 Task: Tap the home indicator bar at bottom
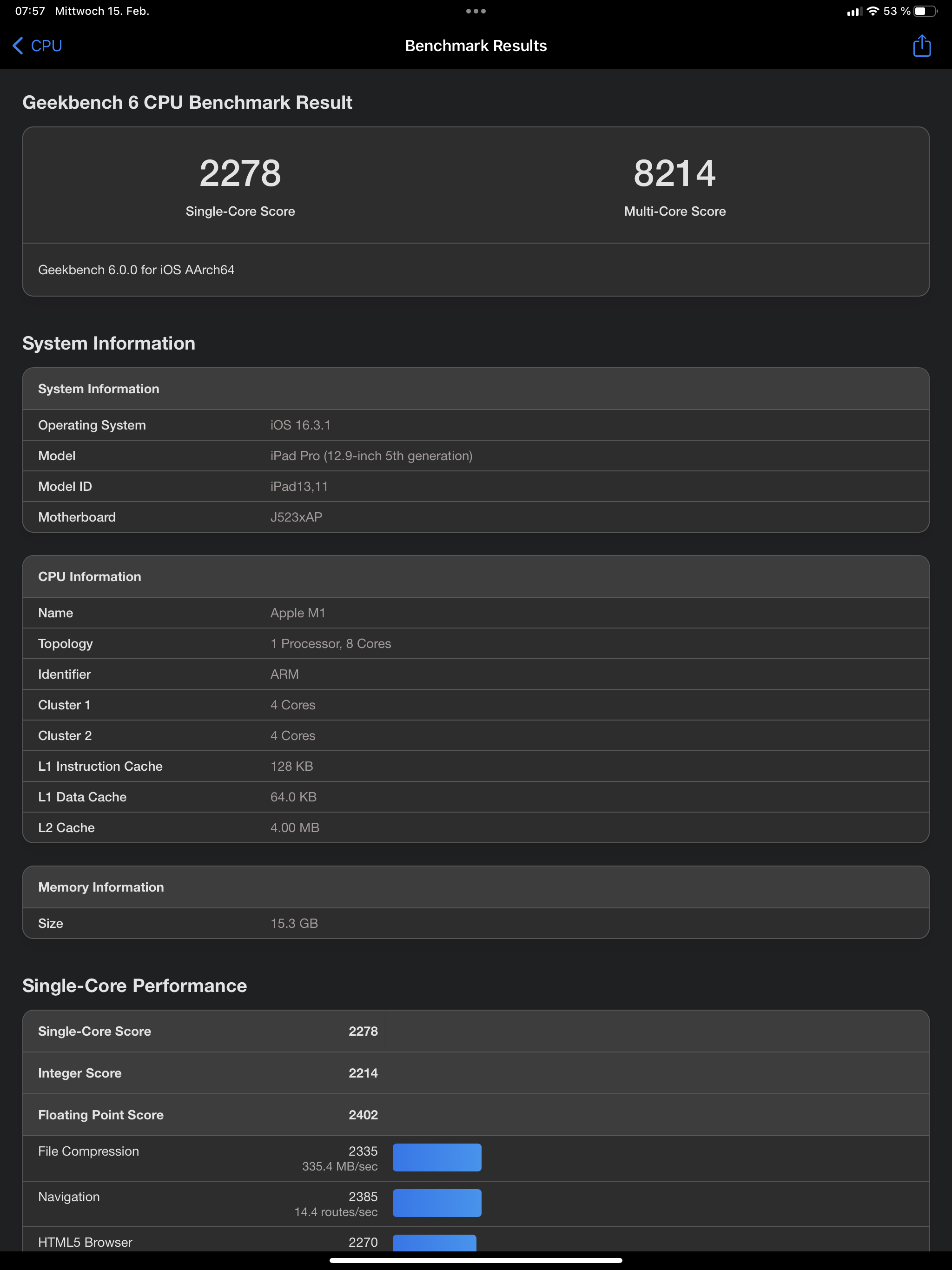[476, 1260]
